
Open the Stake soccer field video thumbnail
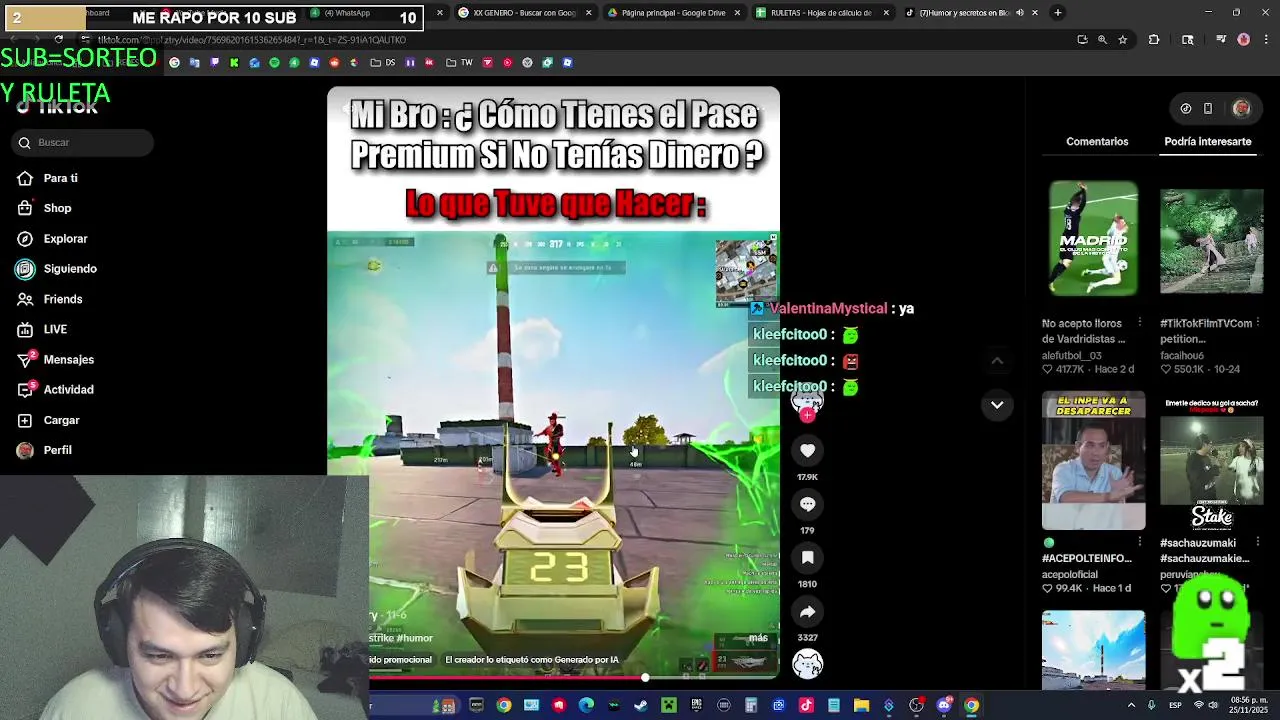pyautogui.click(x=1211, y=460)
